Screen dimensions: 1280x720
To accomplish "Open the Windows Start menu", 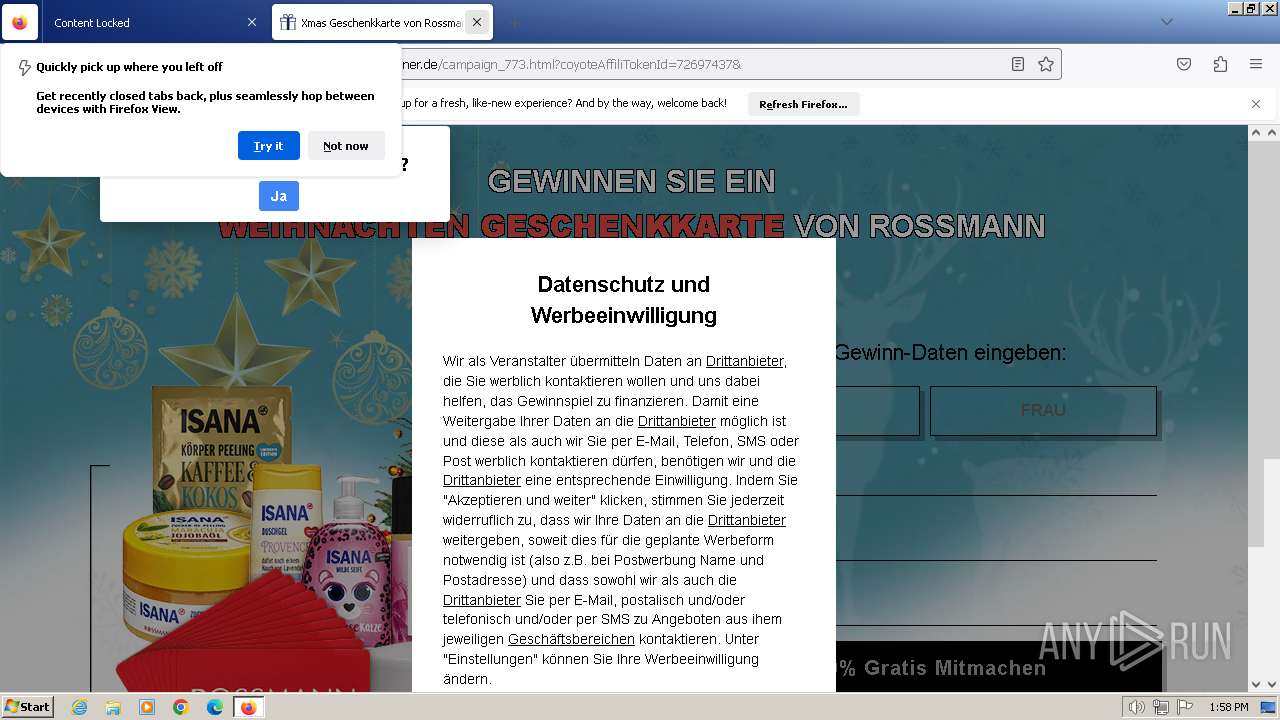I will click(x=27, y=707).
